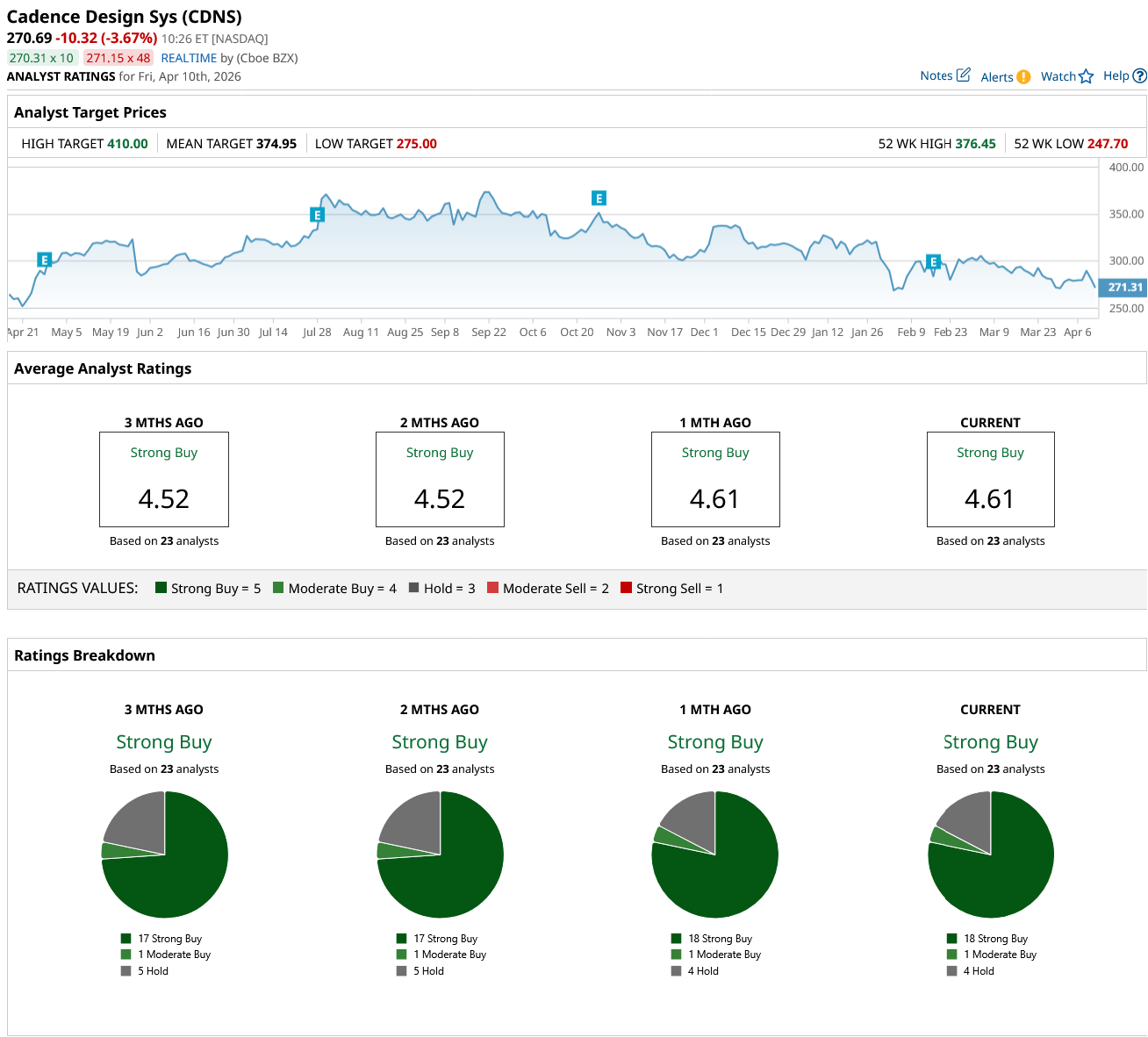Click the 3 months ago pie chart

tap(164, 855)
